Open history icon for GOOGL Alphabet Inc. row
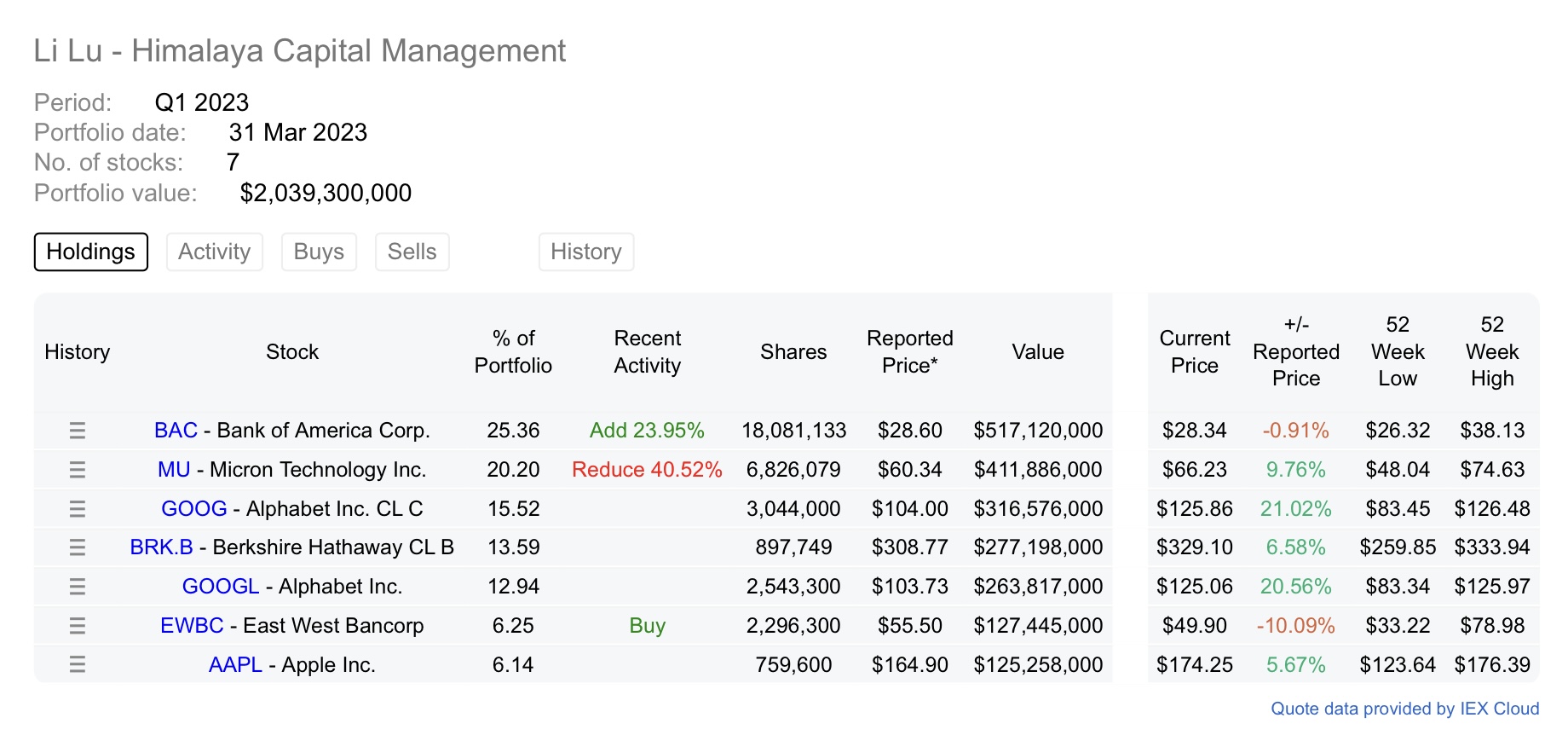 pyautogui.click(x=78, y=587)
